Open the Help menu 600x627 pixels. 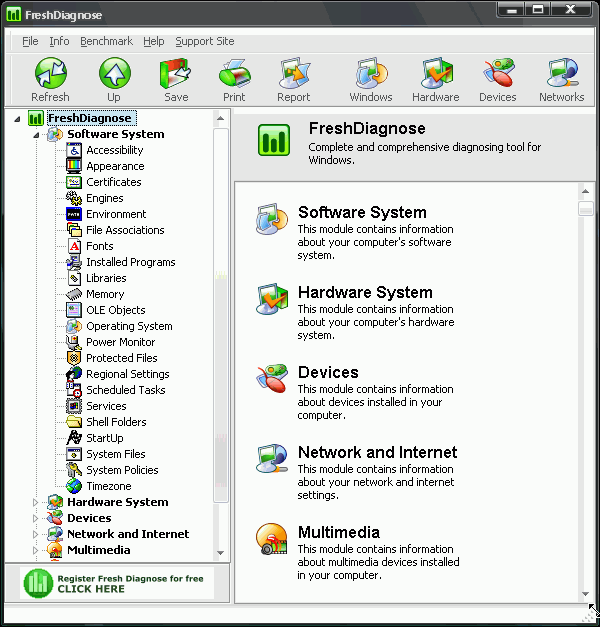point(154,41)
